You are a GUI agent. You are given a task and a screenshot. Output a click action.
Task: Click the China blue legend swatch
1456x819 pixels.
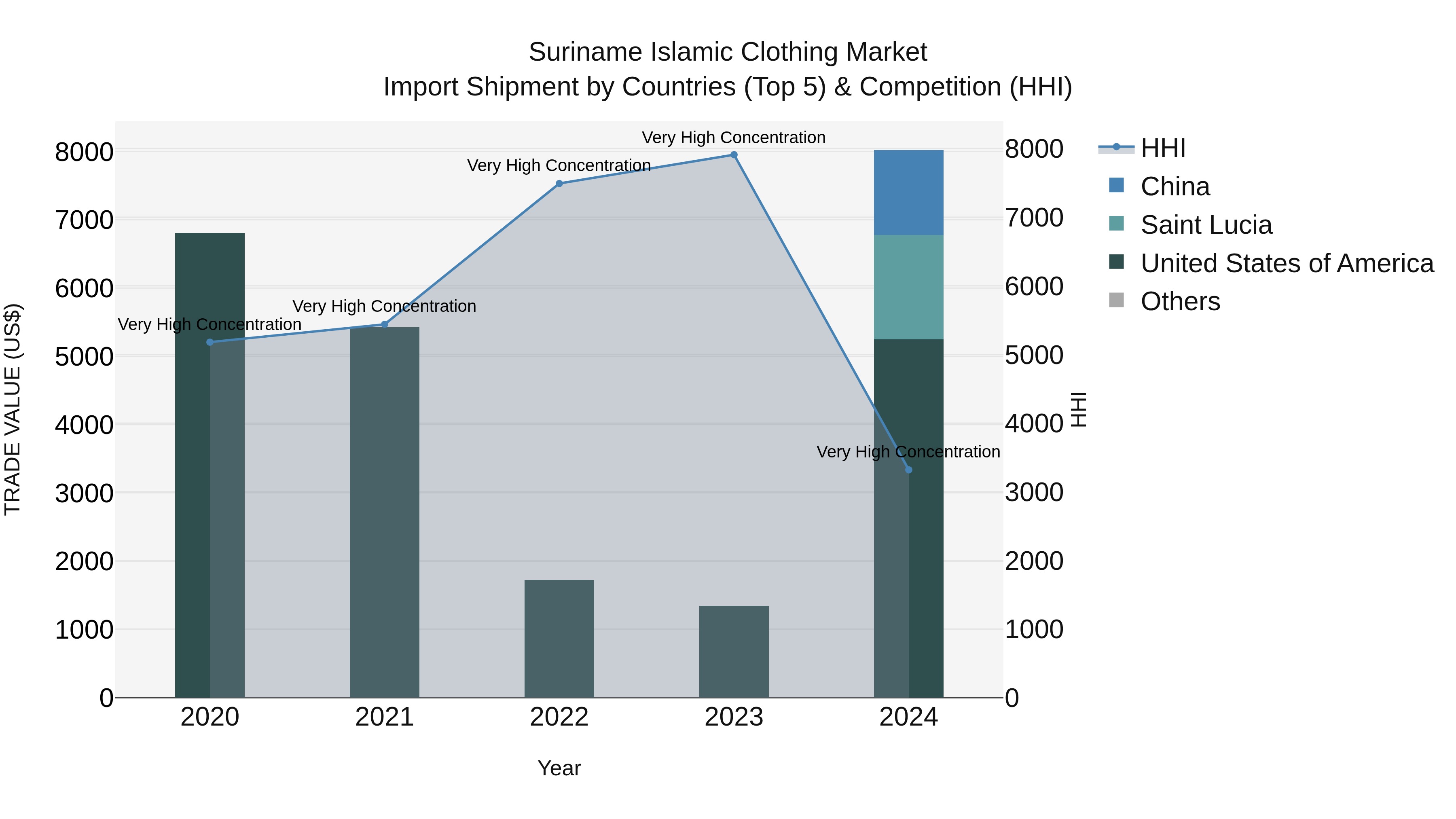pos(1116,185)
